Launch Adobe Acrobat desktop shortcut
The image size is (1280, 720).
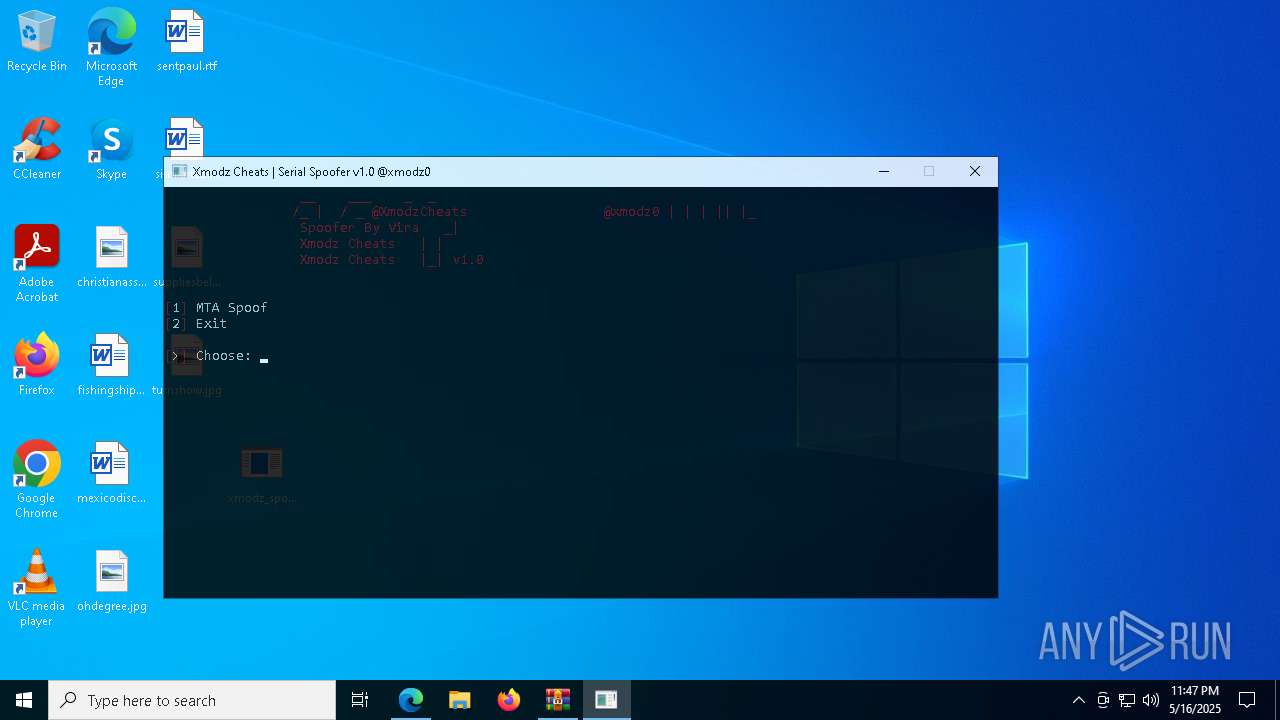37,264
